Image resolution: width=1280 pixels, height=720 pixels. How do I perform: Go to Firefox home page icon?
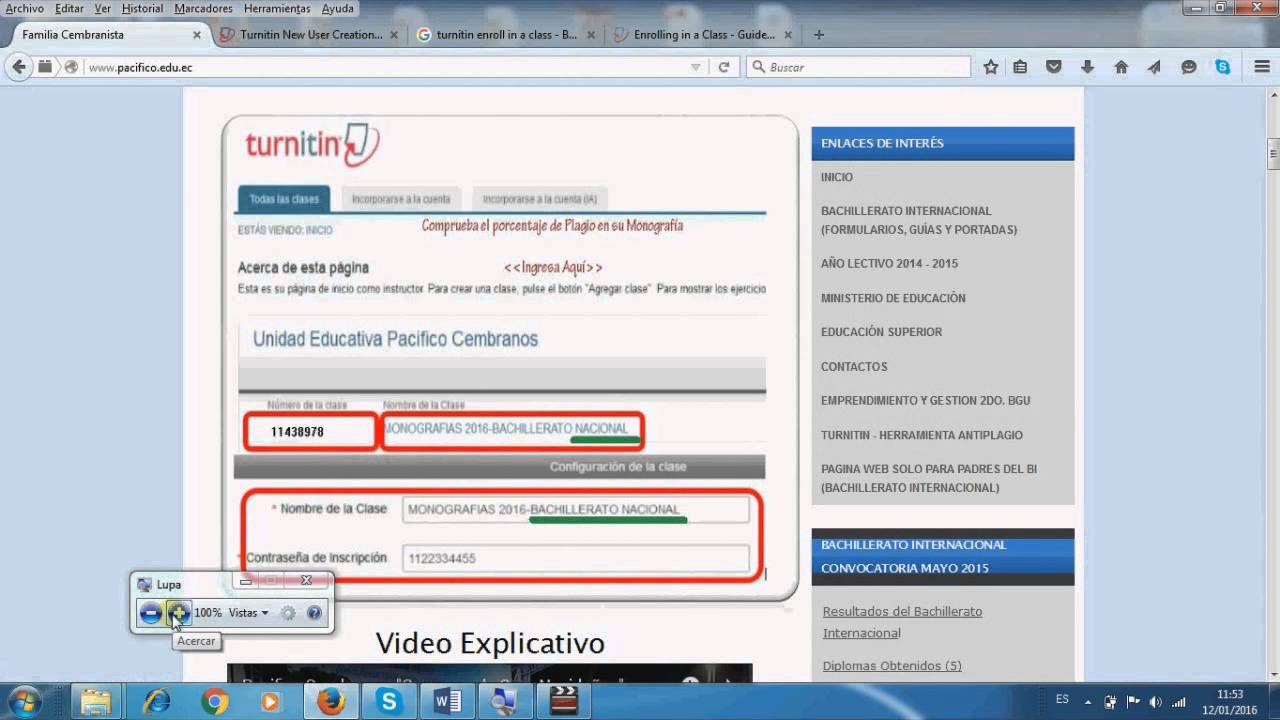click(x=1121, y=67)
